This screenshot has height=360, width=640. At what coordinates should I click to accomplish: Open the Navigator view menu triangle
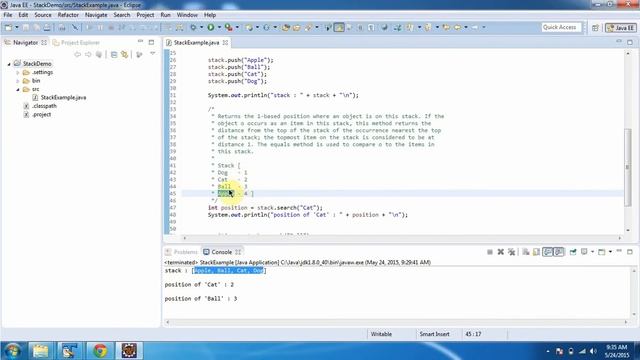click(x=153, y=54)
